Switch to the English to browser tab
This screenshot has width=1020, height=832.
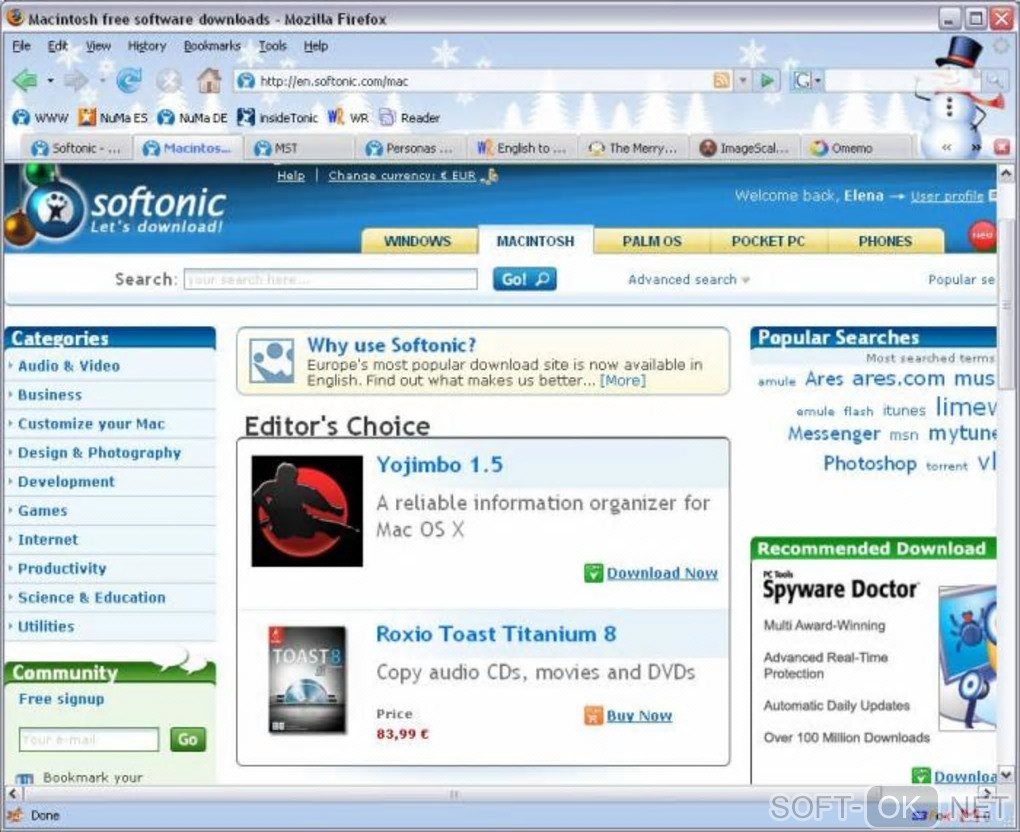[x=522, y=148]
